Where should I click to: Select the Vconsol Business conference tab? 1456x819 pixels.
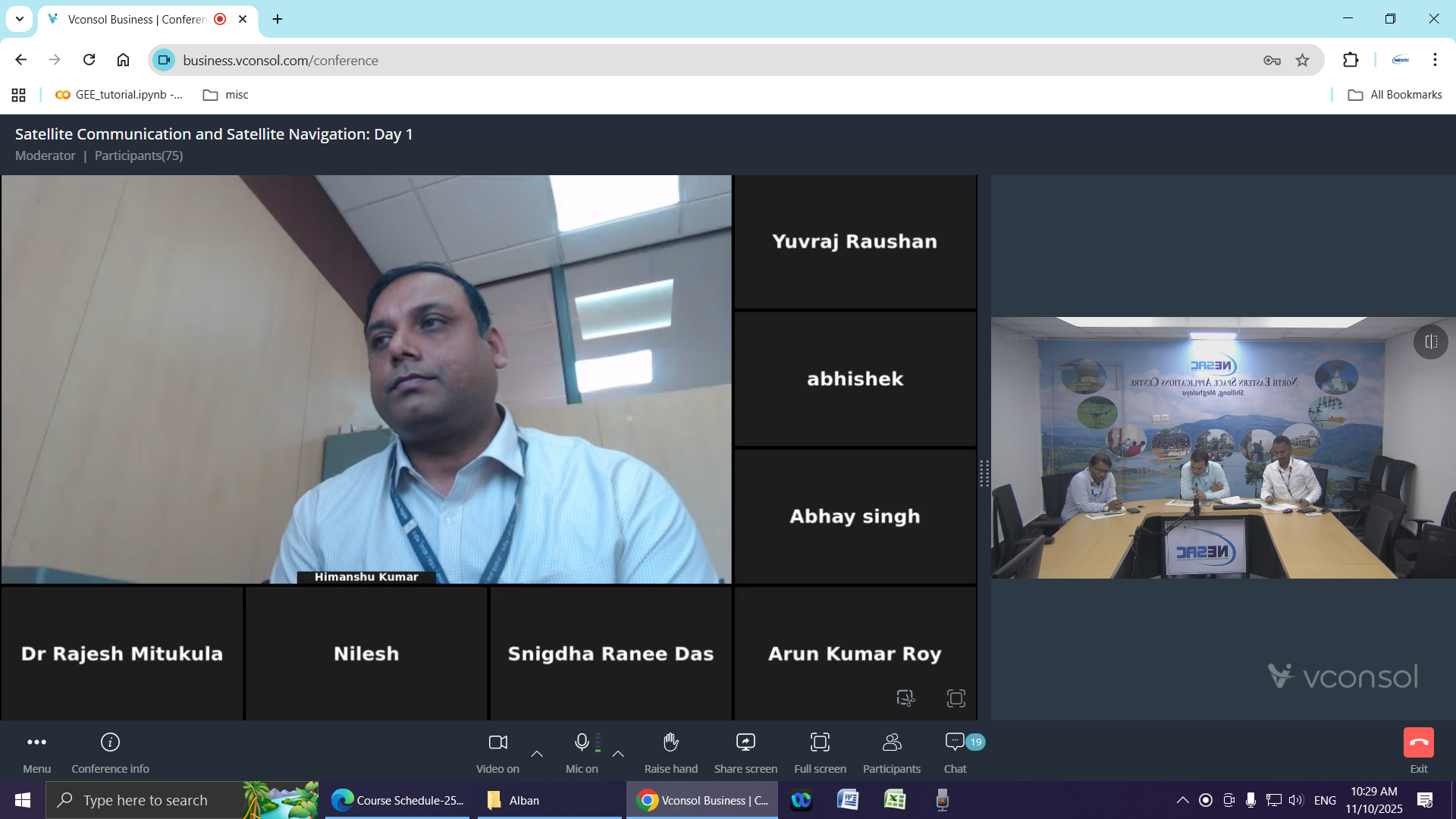click(x=136, y=19)
